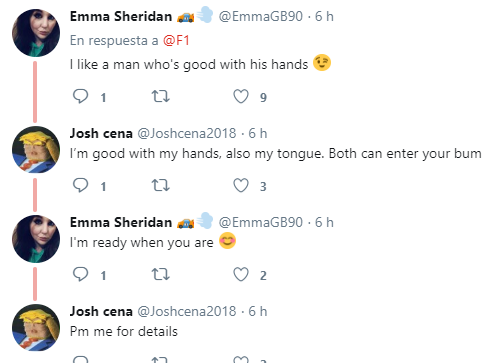498x363 pixels.
Task: Like the 'I'm ready when you are' tweet
Action: tap(241, 275)
